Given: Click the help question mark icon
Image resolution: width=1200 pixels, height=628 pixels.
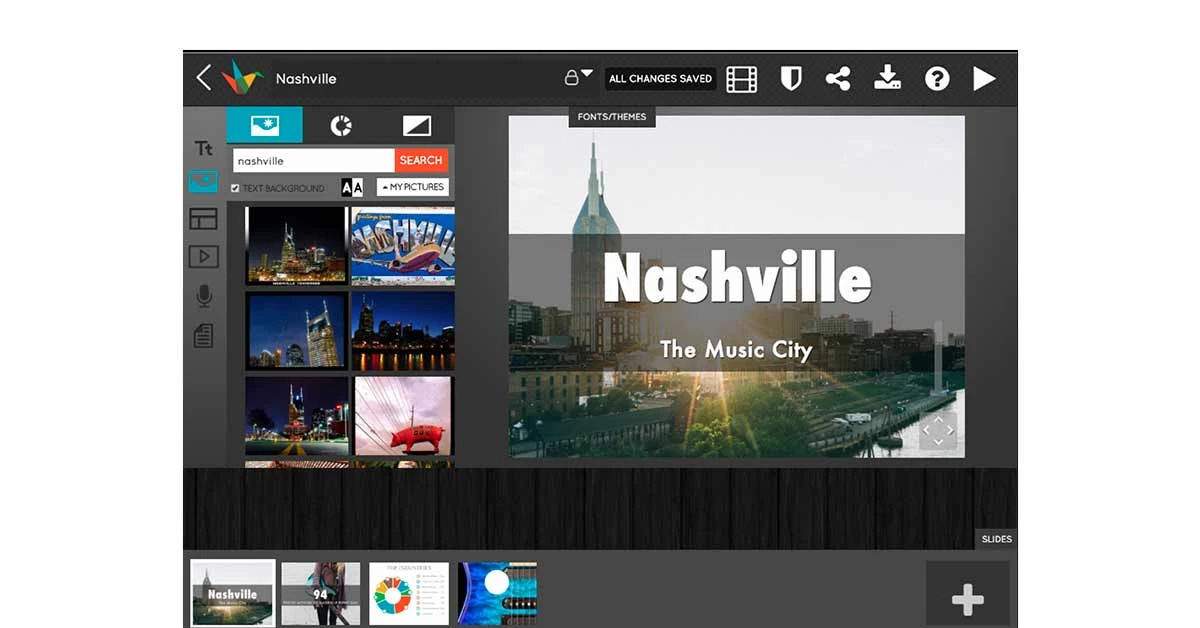Looking at the screenshot, I should (x=937, y=78).
